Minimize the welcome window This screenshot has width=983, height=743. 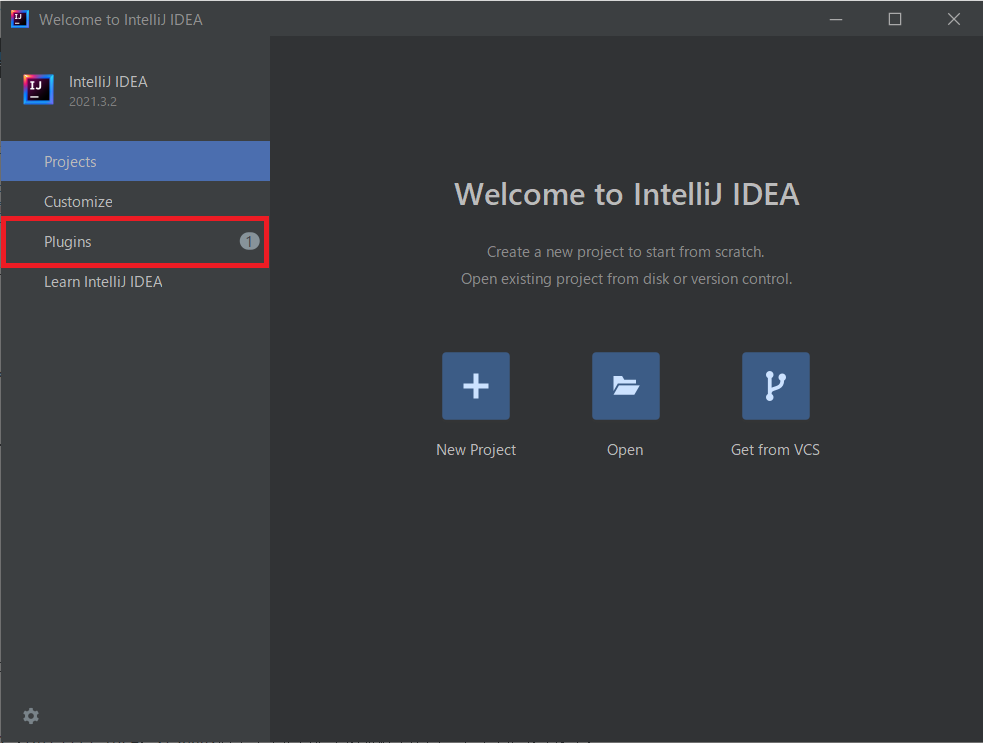[x=836, y=19]
